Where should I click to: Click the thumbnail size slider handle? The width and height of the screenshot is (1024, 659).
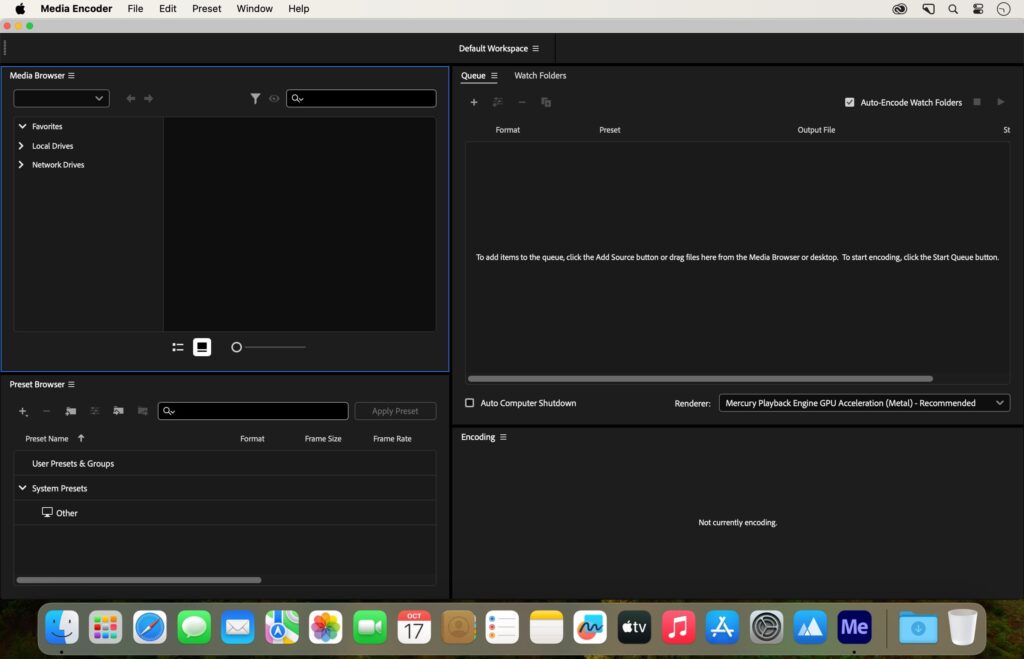(x=237, y=347)
